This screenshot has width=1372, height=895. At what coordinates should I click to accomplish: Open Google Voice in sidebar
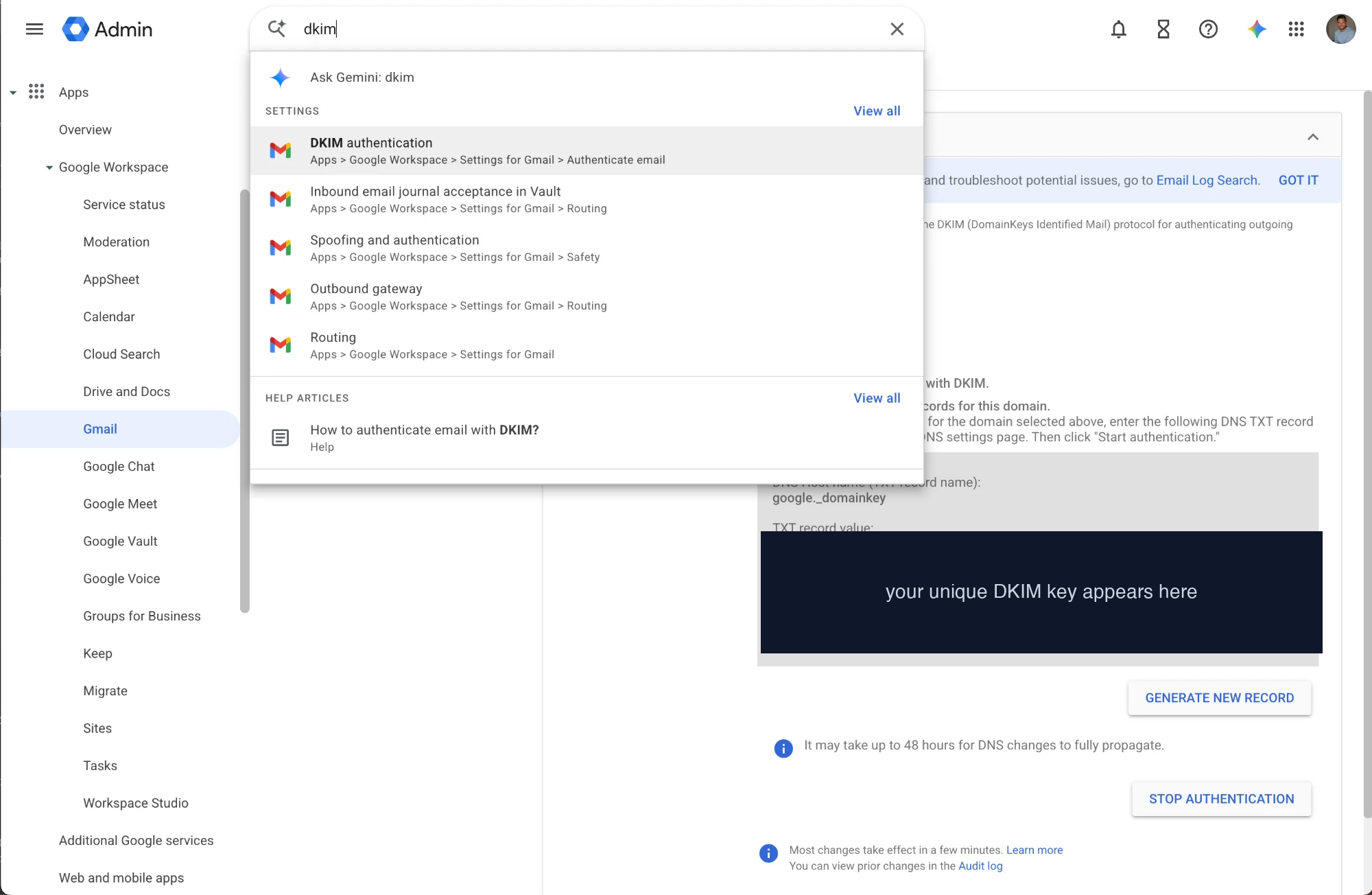121,579
